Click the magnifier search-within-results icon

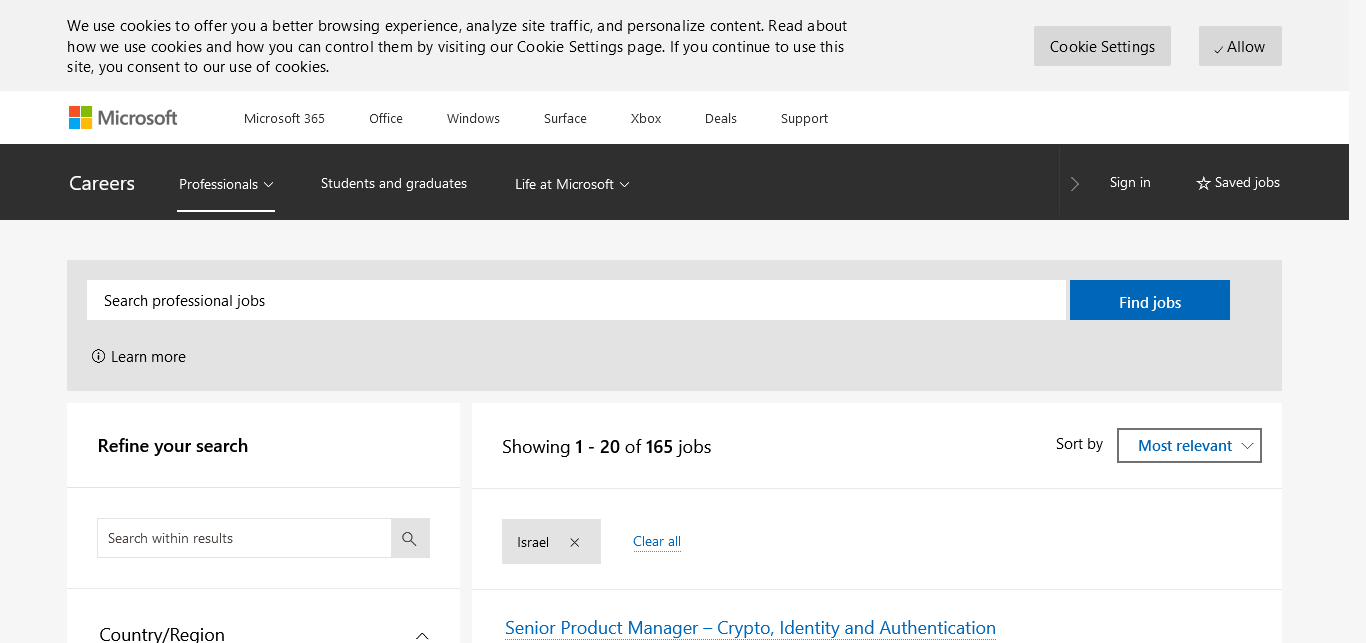pyautogui.click(x=409, y=539)
